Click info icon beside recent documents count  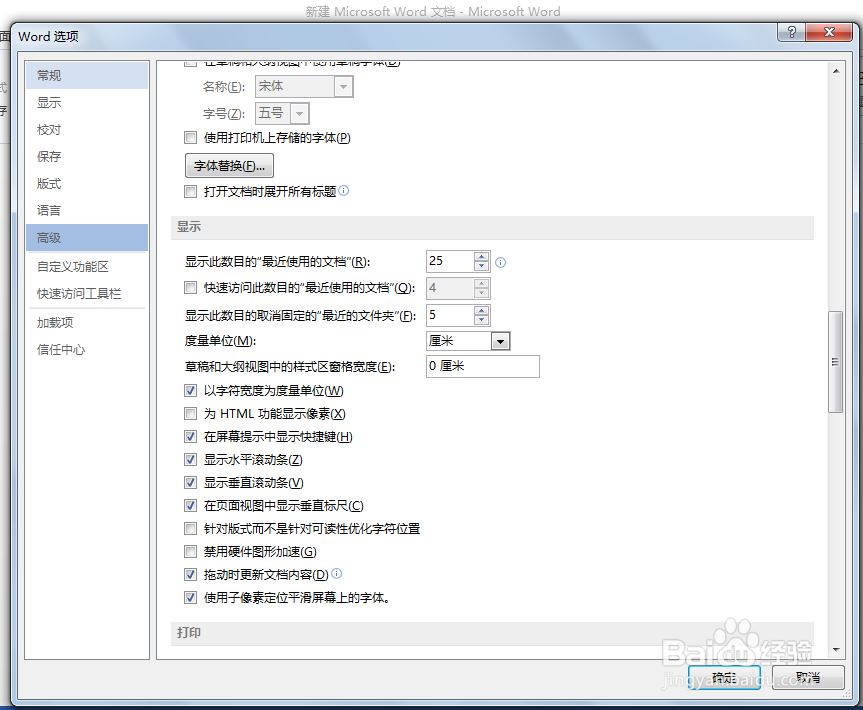tap(500, 263)
